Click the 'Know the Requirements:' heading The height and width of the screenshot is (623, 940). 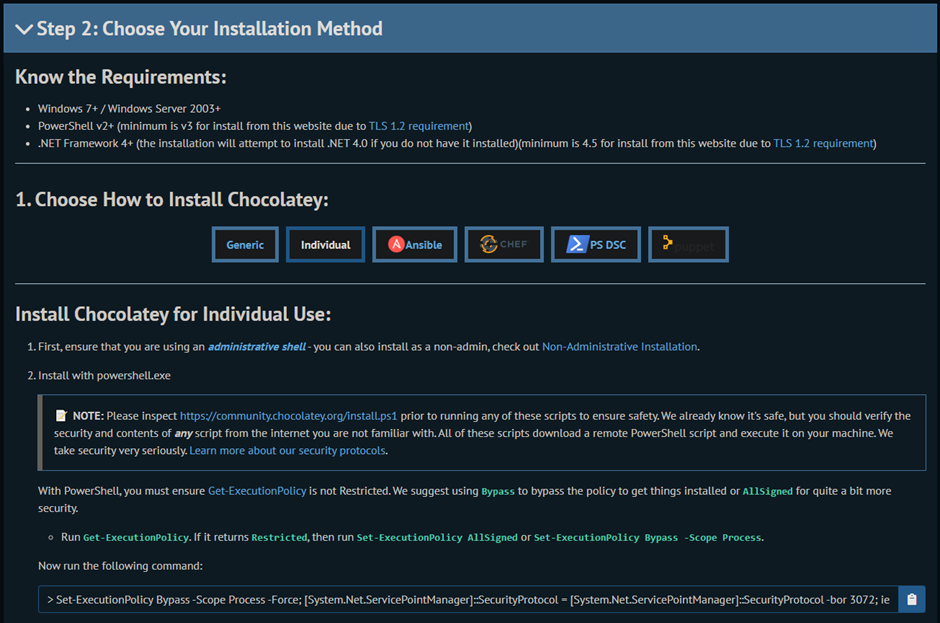click(x=120, y=77)
